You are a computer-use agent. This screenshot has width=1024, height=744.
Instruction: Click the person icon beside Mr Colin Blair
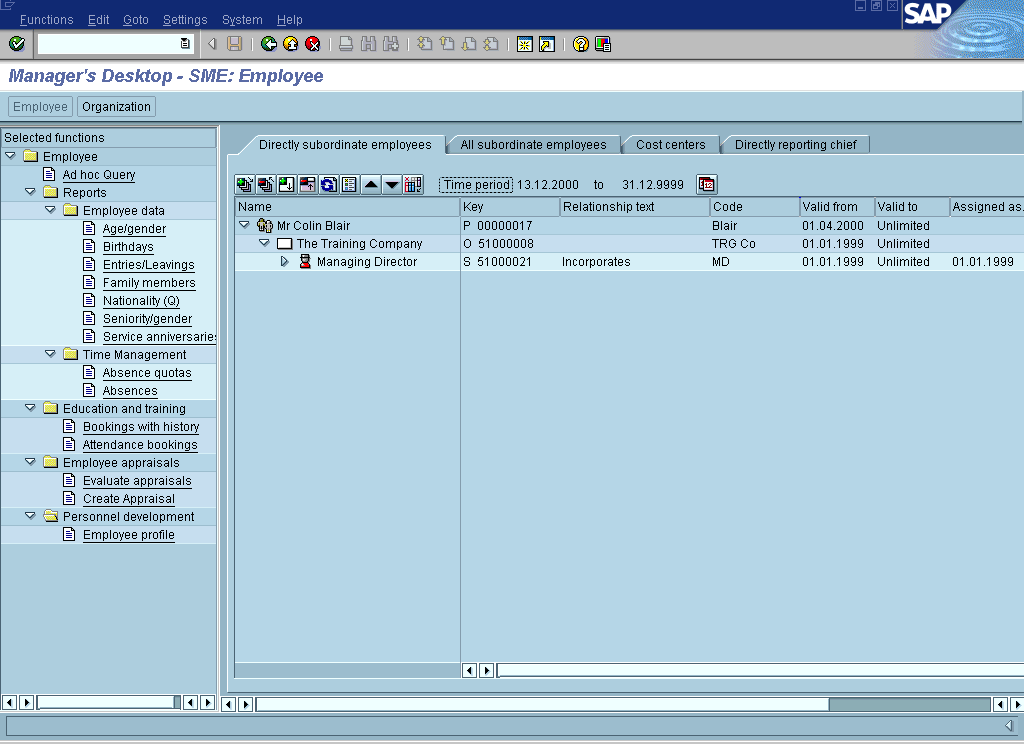point(264,225)
